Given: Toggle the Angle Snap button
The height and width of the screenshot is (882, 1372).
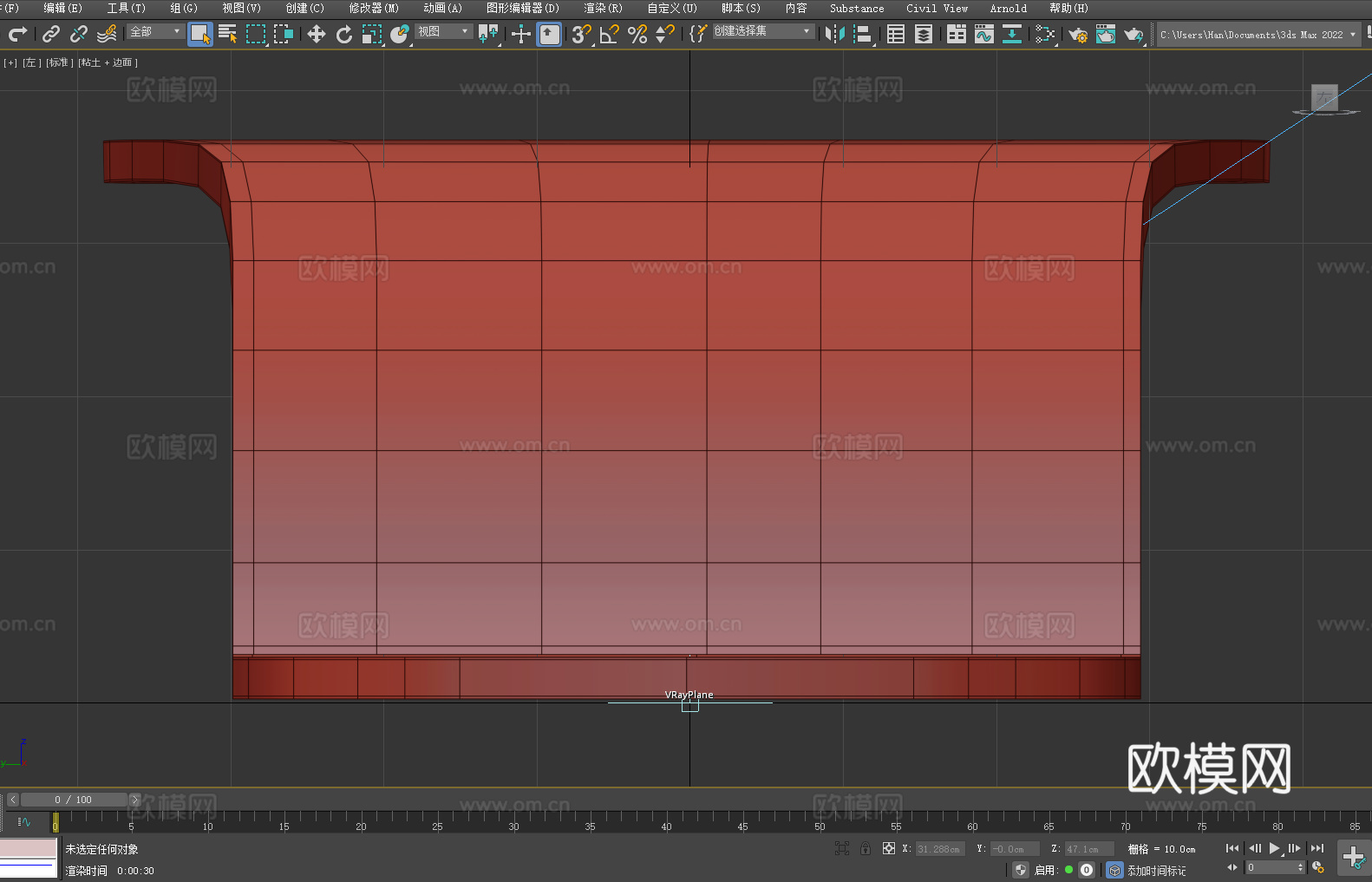Looking at the screenshot, I should (x=610, y=34).
